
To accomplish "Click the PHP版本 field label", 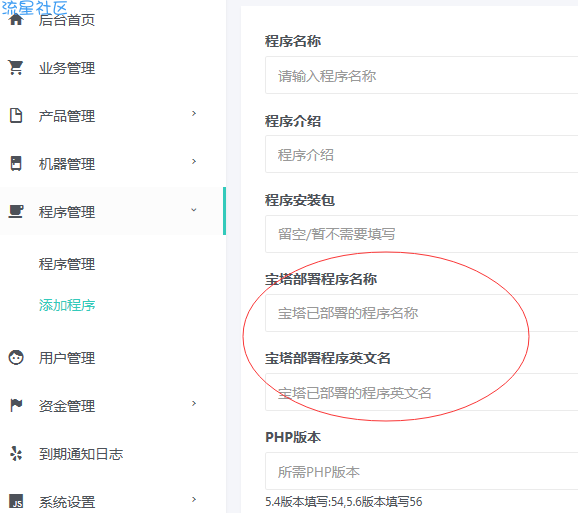I will click(293, 437).
